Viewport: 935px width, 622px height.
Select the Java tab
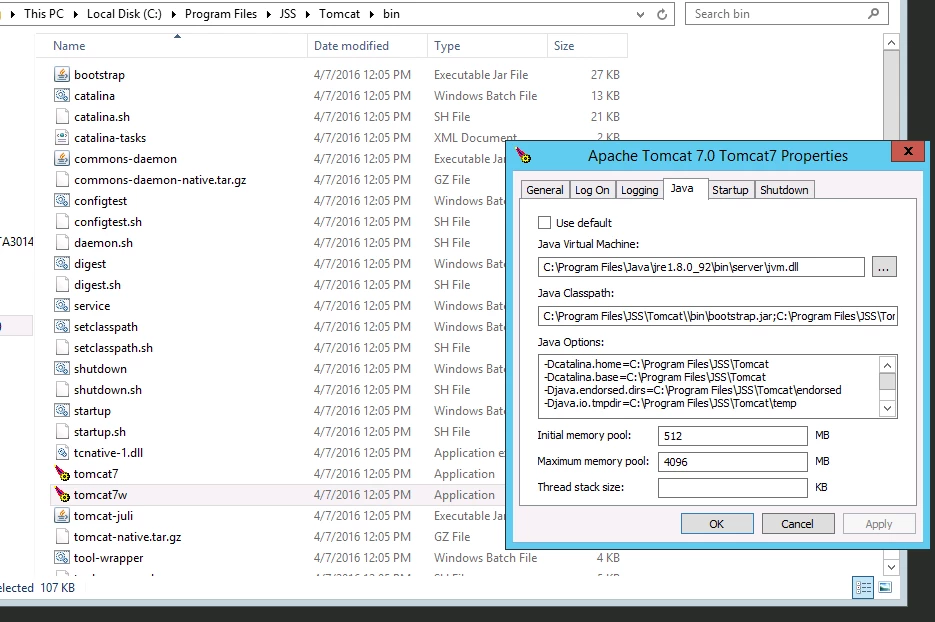pyautogui.click(x=685, y=188)
